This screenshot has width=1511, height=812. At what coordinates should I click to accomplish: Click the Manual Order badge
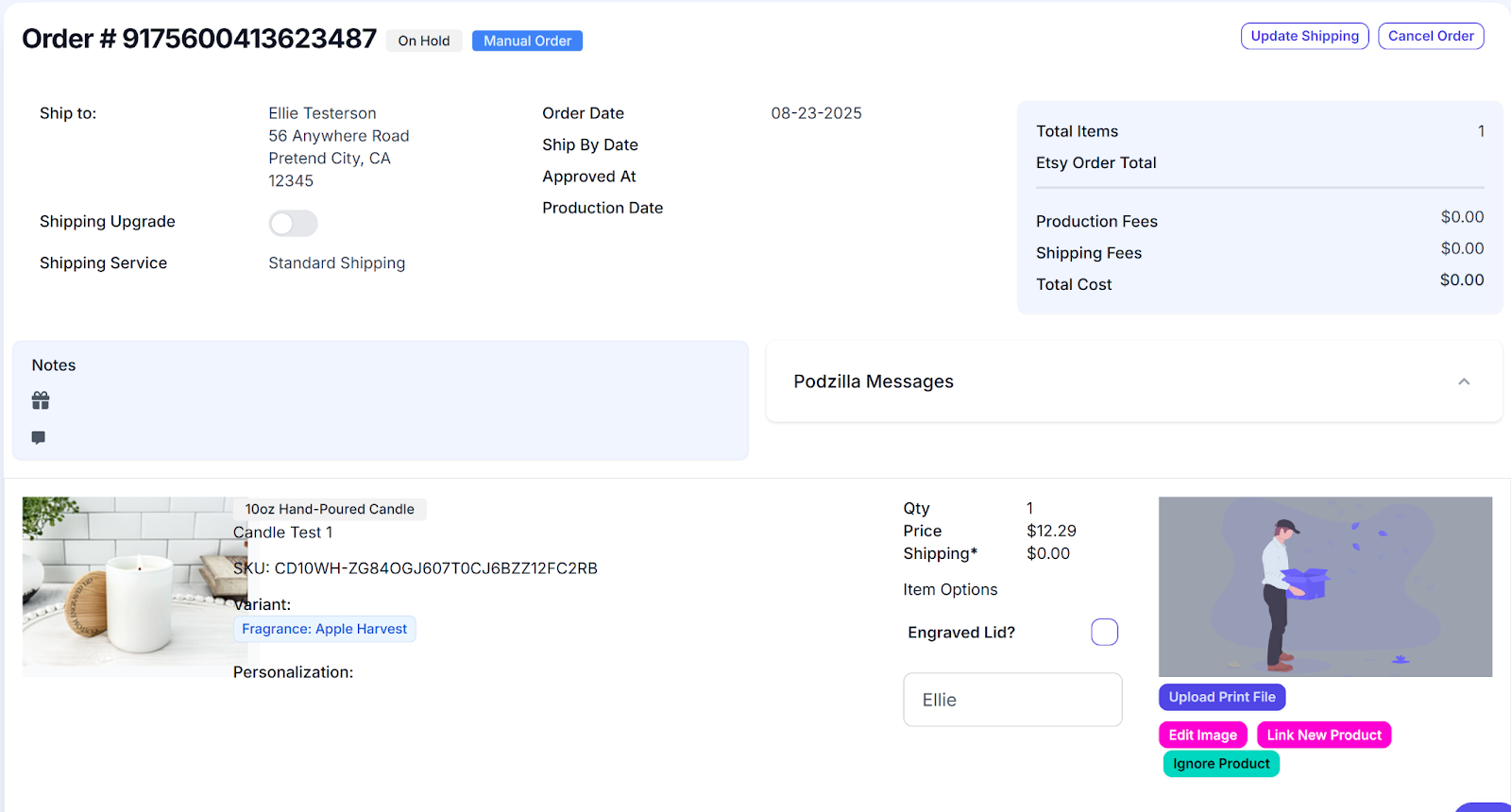[x=527, y=42]
